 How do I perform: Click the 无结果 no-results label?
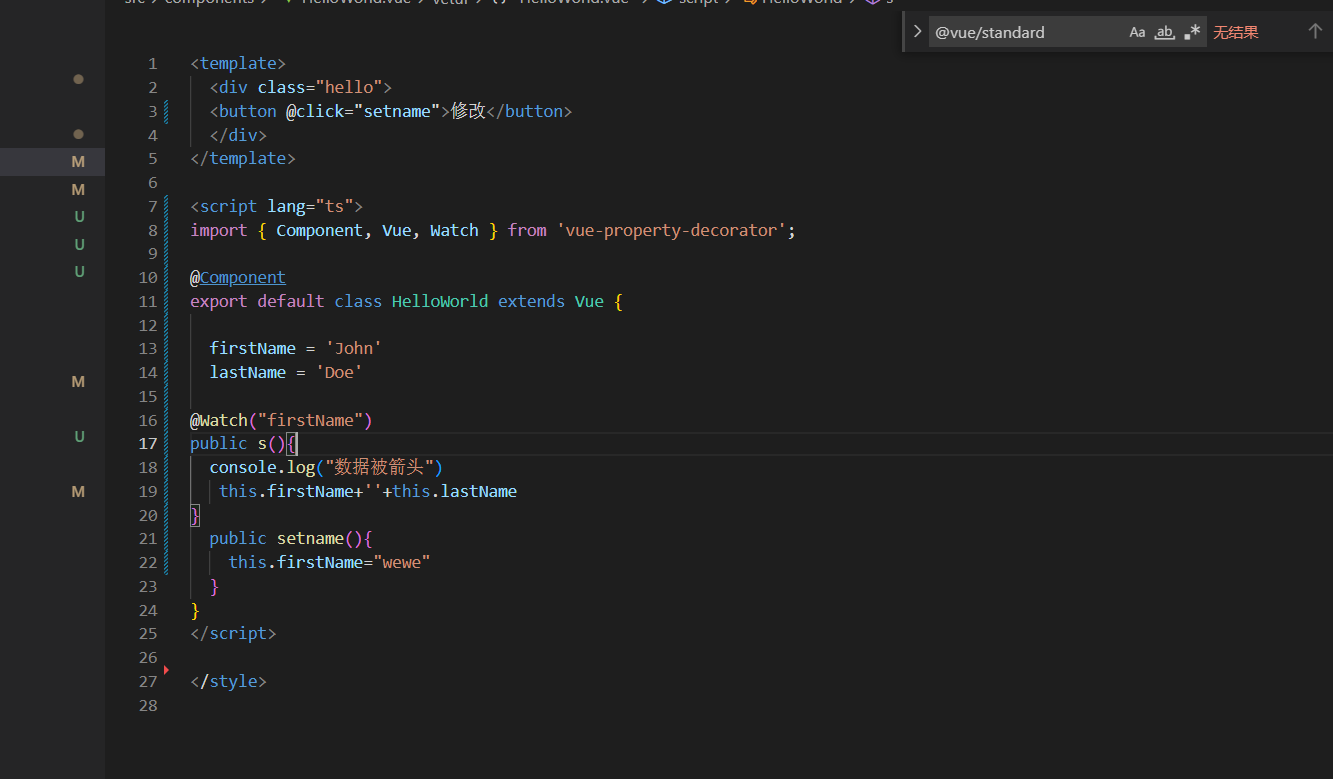1235,32
